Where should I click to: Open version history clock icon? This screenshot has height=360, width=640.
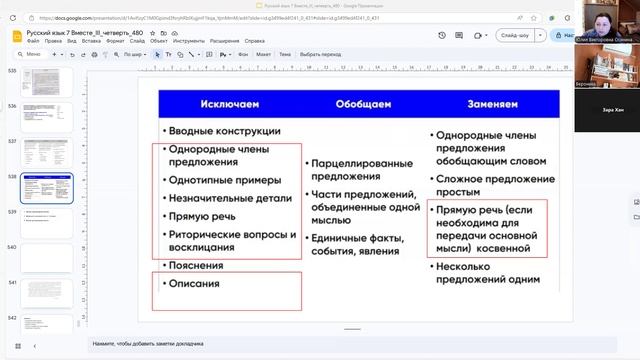pos(442,36)
